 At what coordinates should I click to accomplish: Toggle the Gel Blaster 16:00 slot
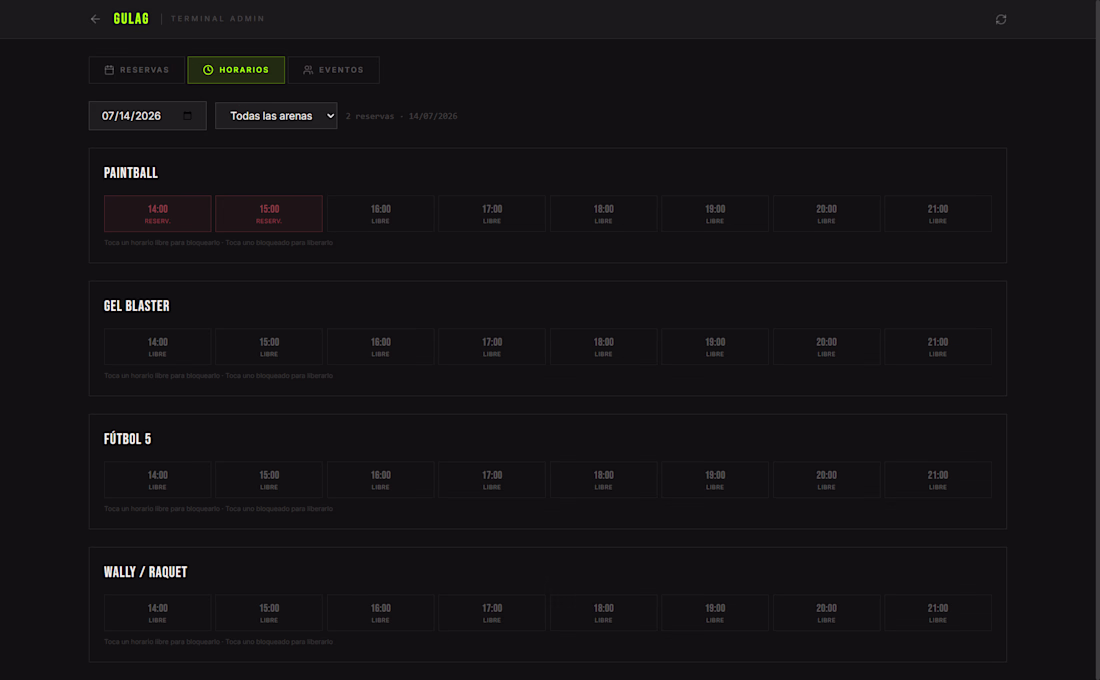click(380, 347)
